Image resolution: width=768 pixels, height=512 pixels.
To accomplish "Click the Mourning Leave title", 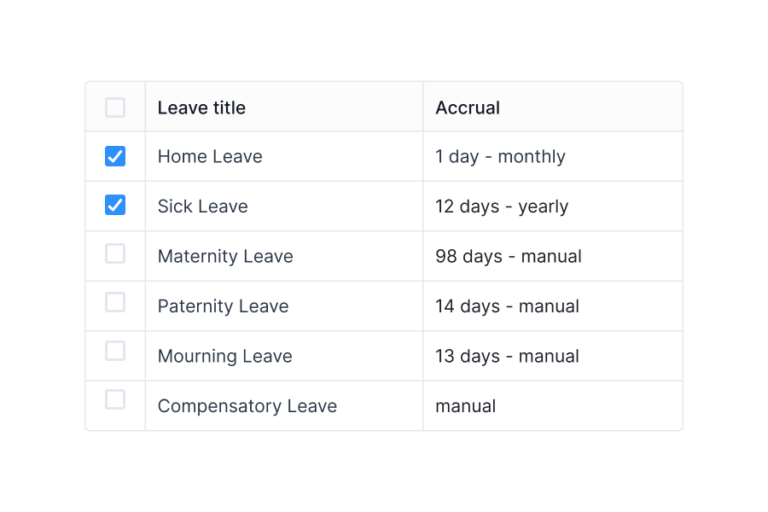I will (225, 357).
